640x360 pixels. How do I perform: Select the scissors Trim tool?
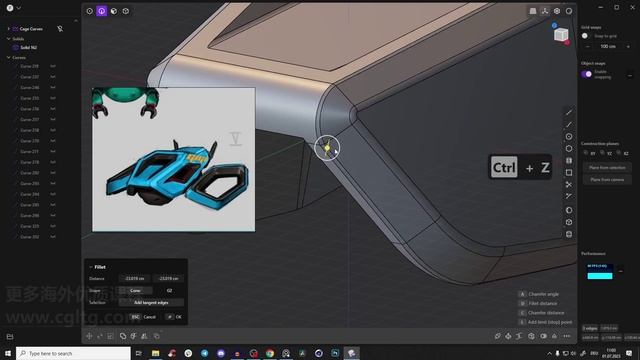tap(569, 184)
